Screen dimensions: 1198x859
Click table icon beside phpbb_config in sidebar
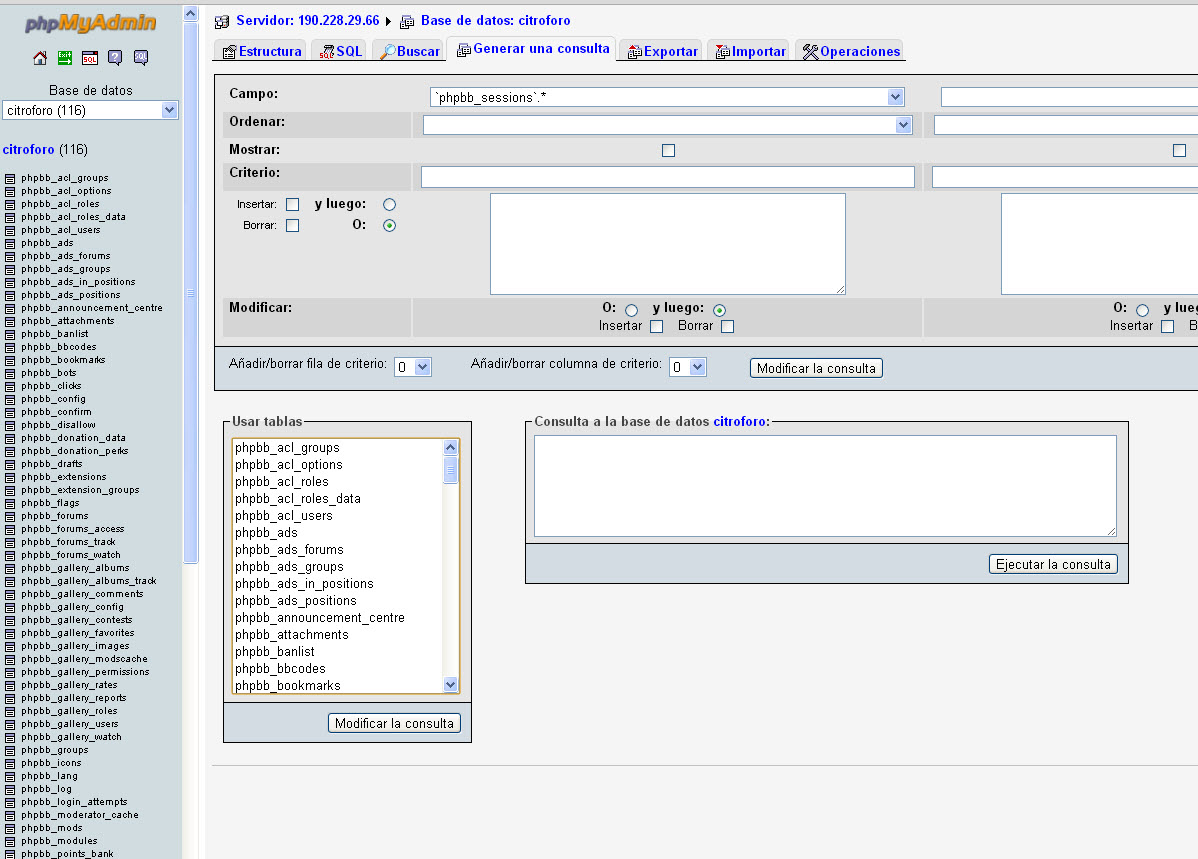tap(10, 400)
